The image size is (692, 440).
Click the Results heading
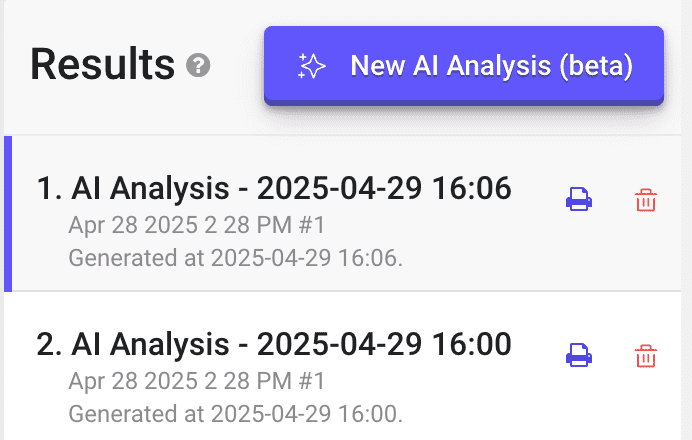tap(102, 65)
